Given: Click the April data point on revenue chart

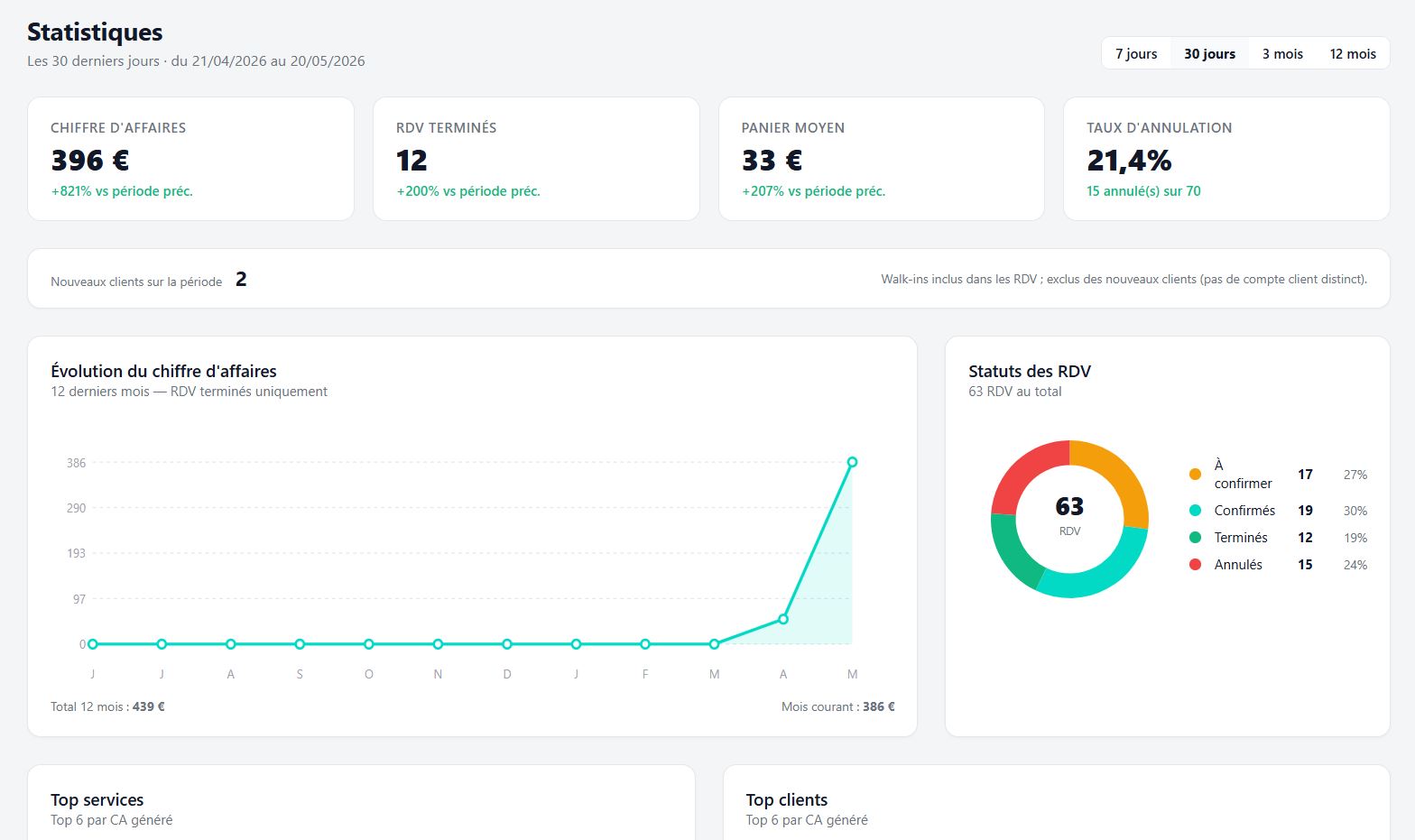Looking at the screenshot, I should point(783,619).
